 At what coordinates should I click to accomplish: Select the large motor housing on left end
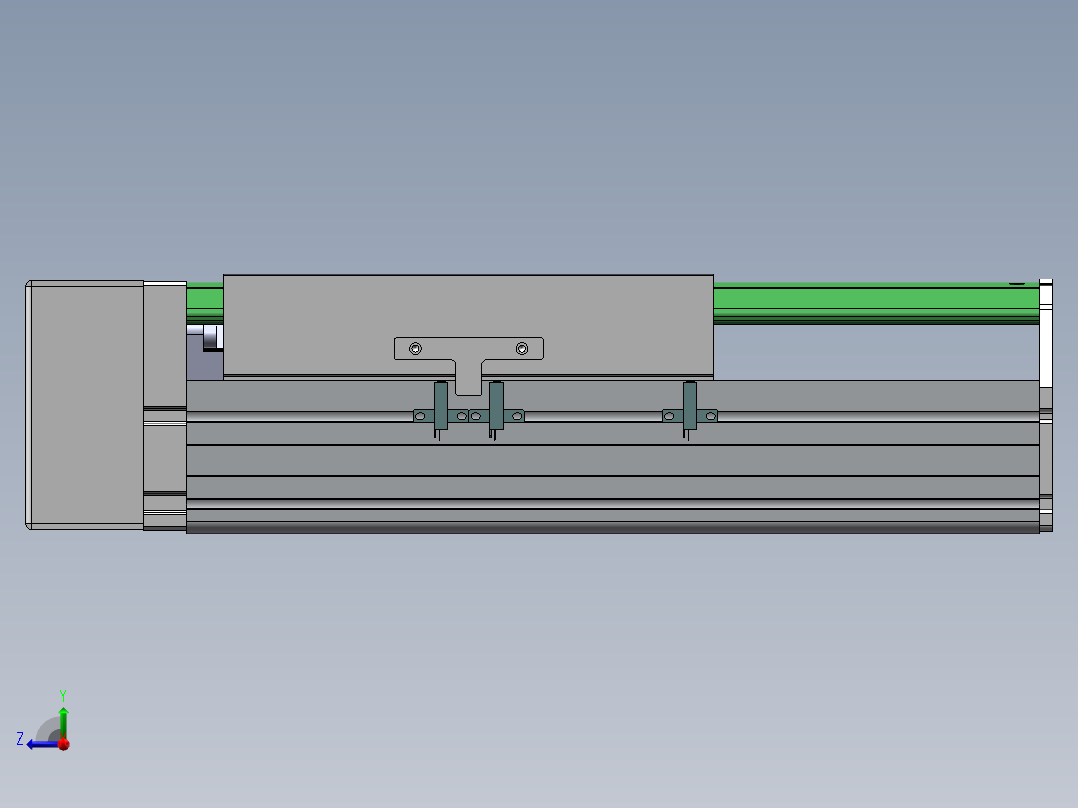click(x=85, y=404)
